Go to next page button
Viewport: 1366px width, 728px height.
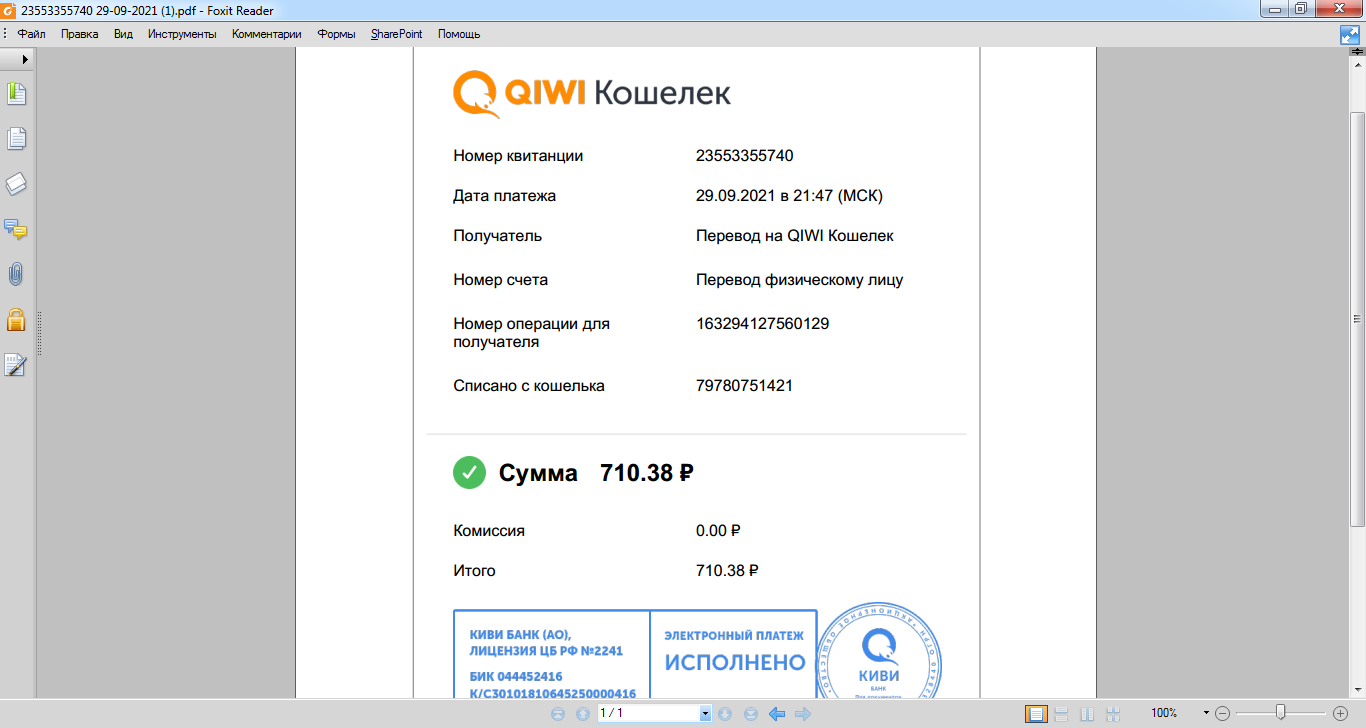tap(726, 714)
